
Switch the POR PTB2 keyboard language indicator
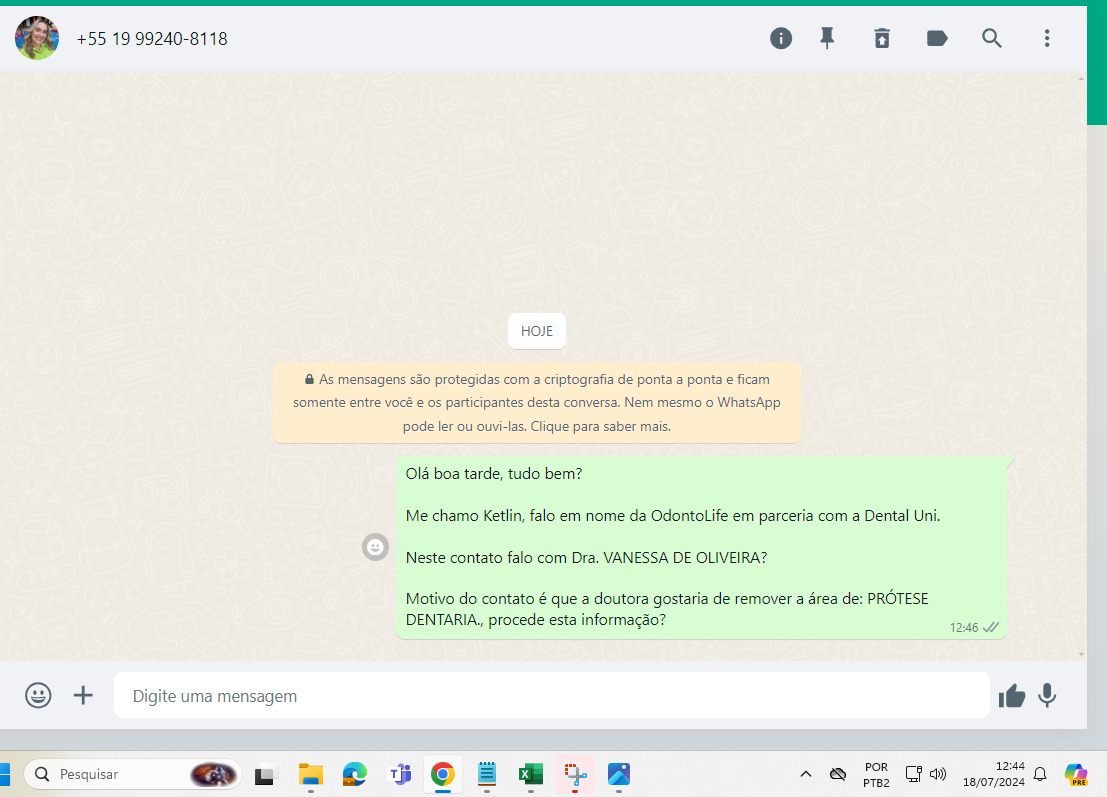876,774
